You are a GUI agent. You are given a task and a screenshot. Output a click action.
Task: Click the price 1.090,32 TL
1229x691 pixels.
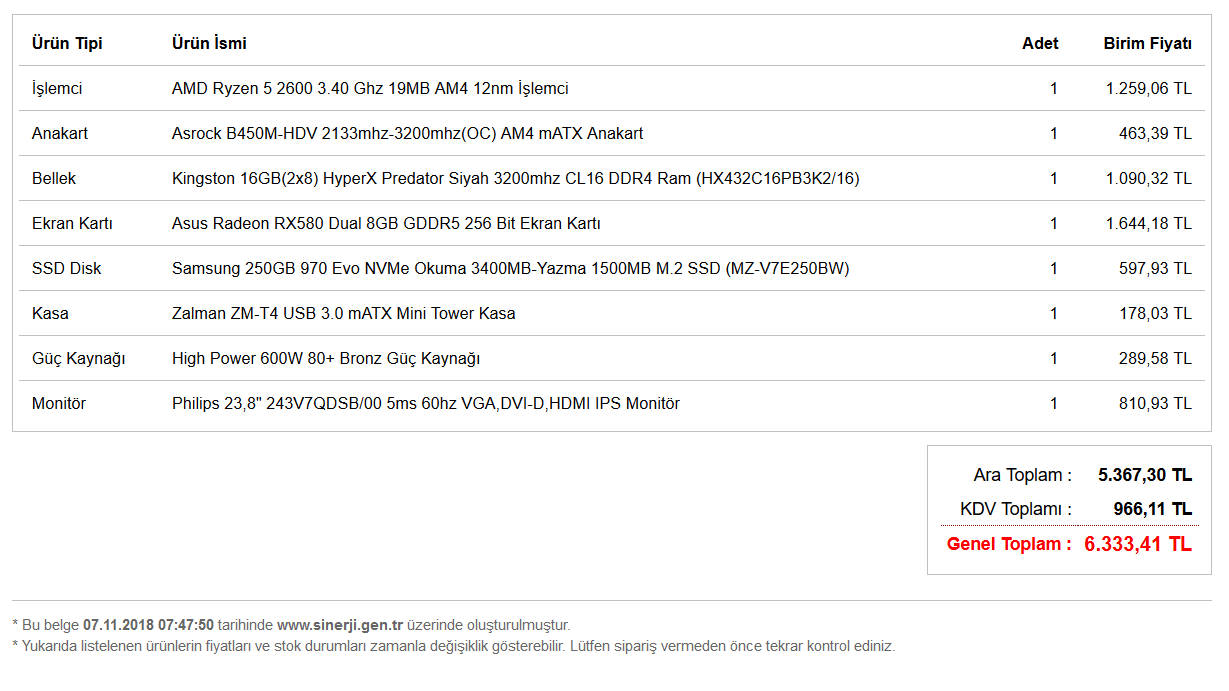1149,178
